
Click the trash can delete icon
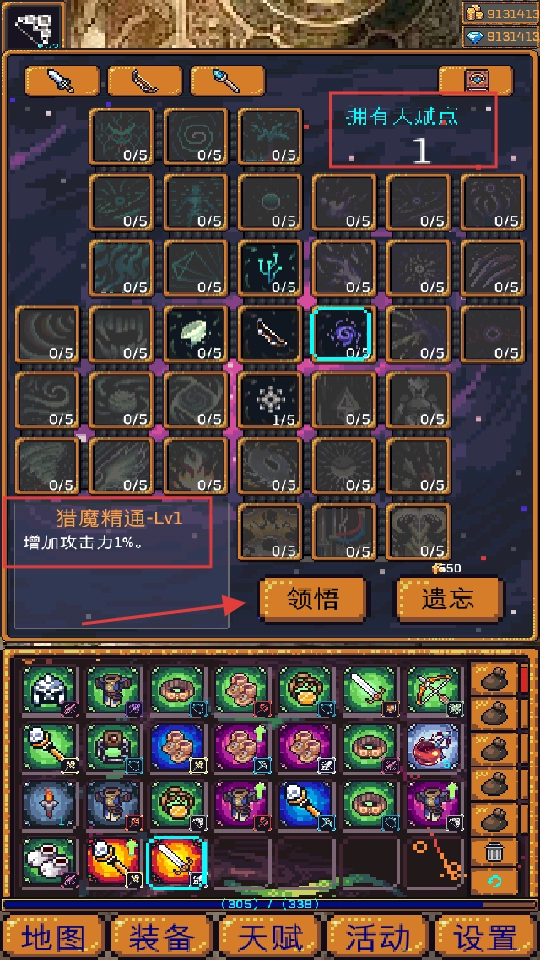coord(495,852)
